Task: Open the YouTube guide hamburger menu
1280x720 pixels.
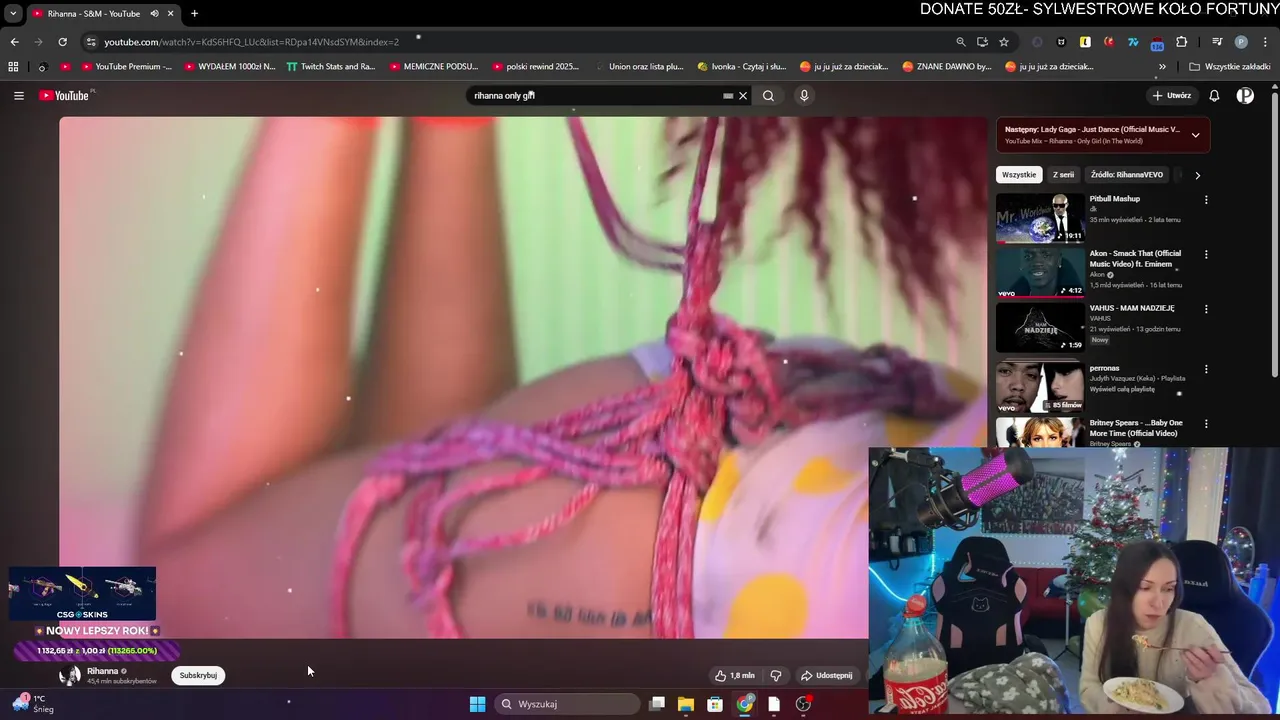Action: (x=19, y=96)
